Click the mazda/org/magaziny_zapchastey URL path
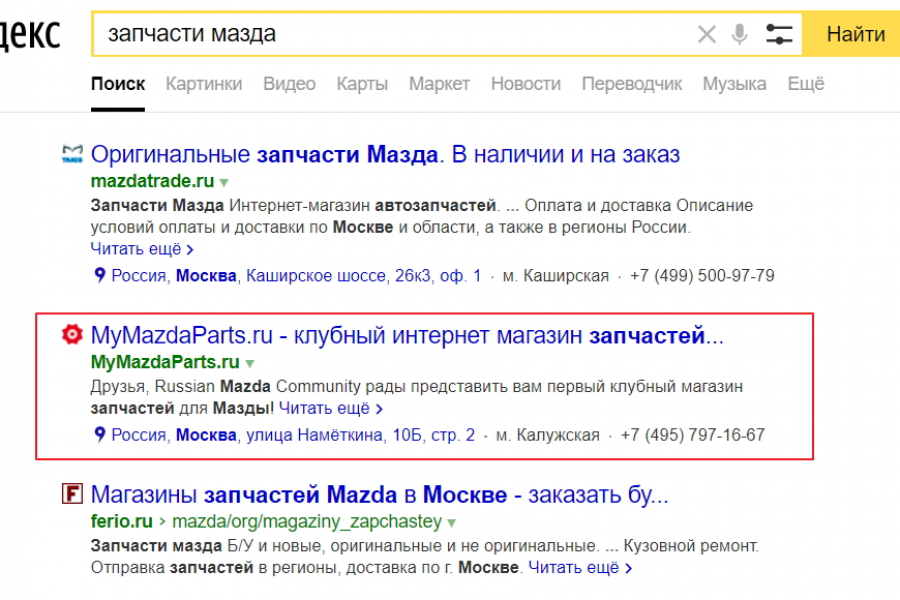This screenshot has height=600, width=900. coord(307,521)
